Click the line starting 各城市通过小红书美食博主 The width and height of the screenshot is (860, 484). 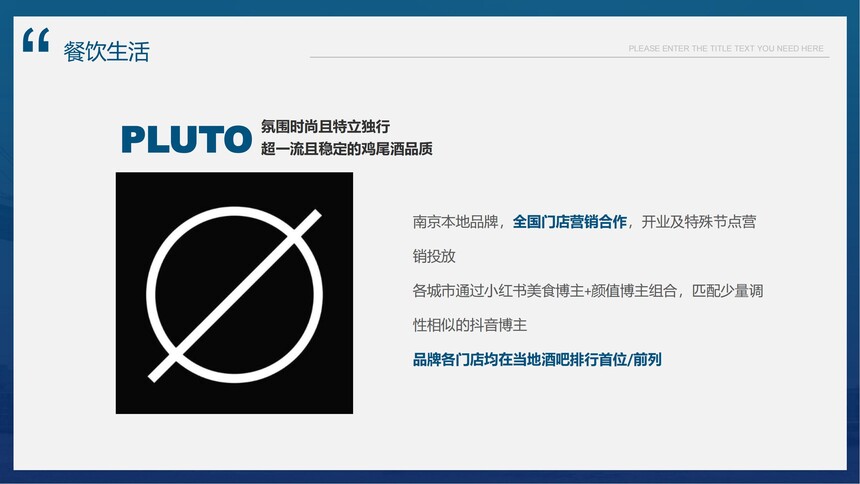tap(587, 291)
